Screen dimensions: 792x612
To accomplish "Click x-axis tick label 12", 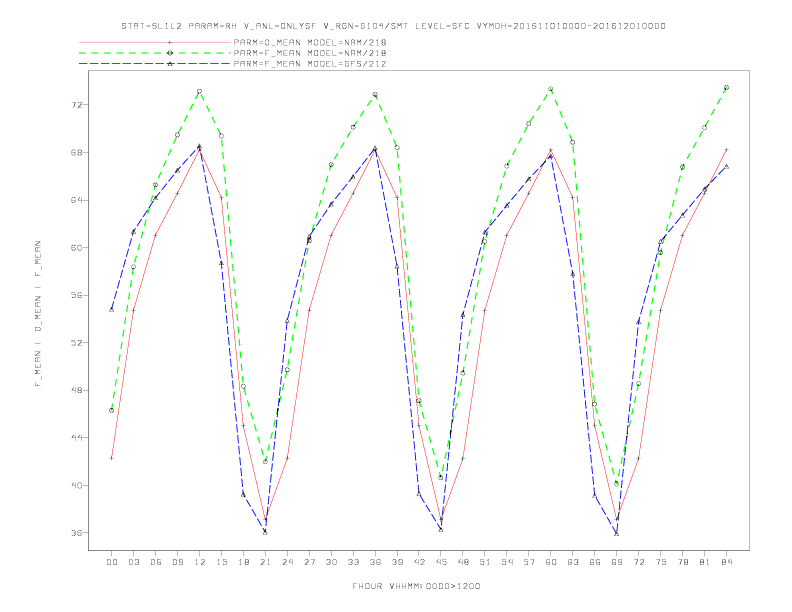I will (200, 562).
